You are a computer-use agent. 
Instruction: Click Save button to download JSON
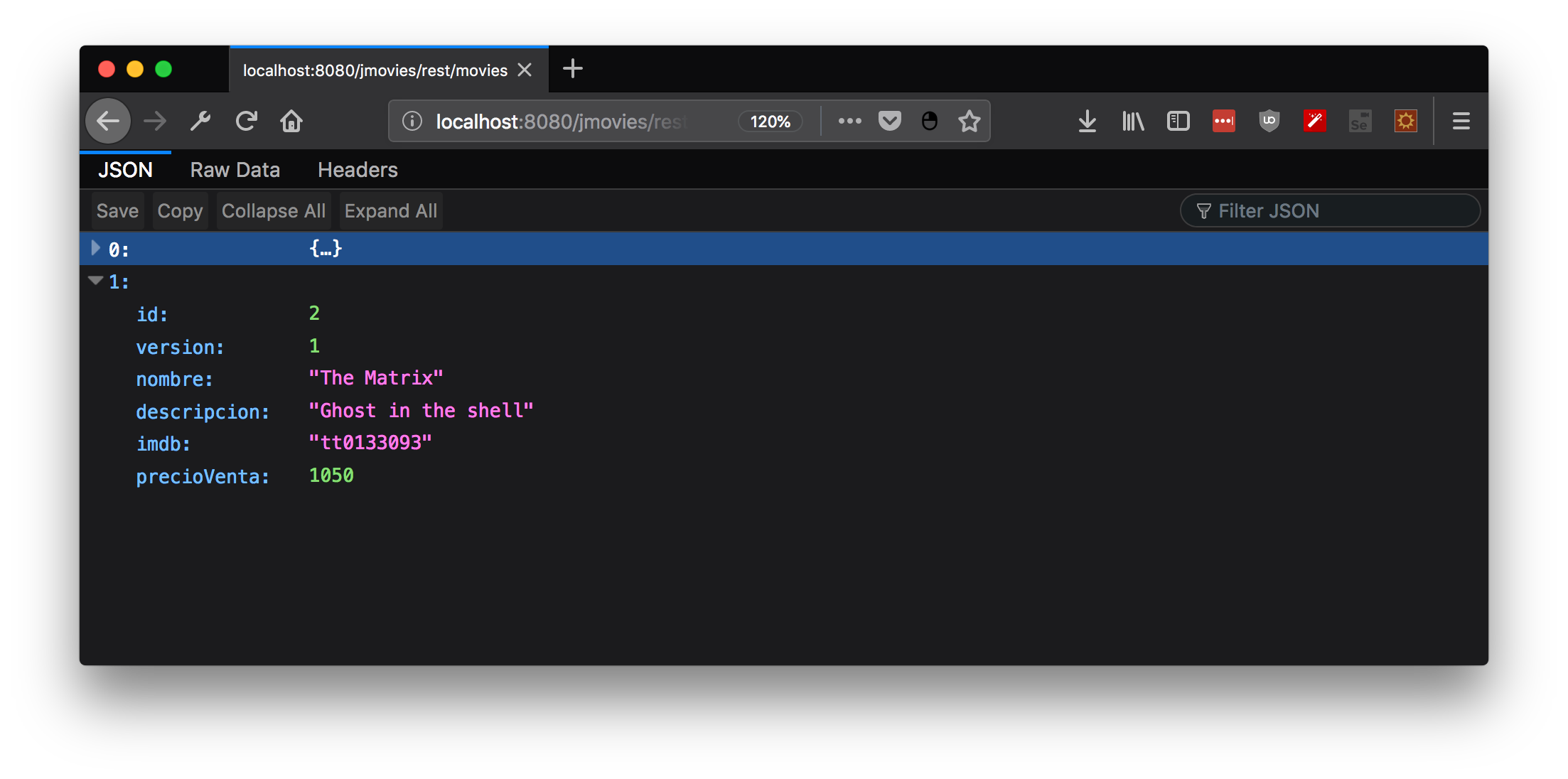pyautogui.click(x=116, y=210)
